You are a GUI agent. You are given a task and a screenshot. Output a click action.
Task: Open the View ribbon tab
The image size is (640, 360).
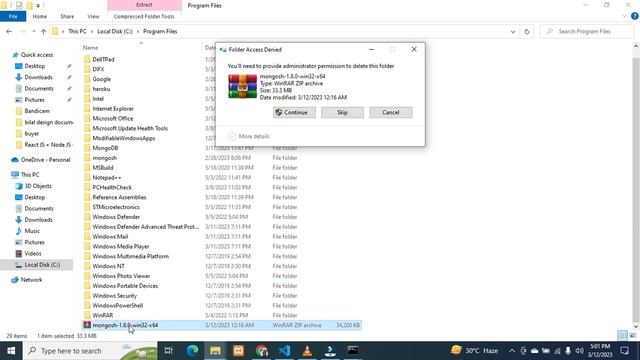coord(93,16)
